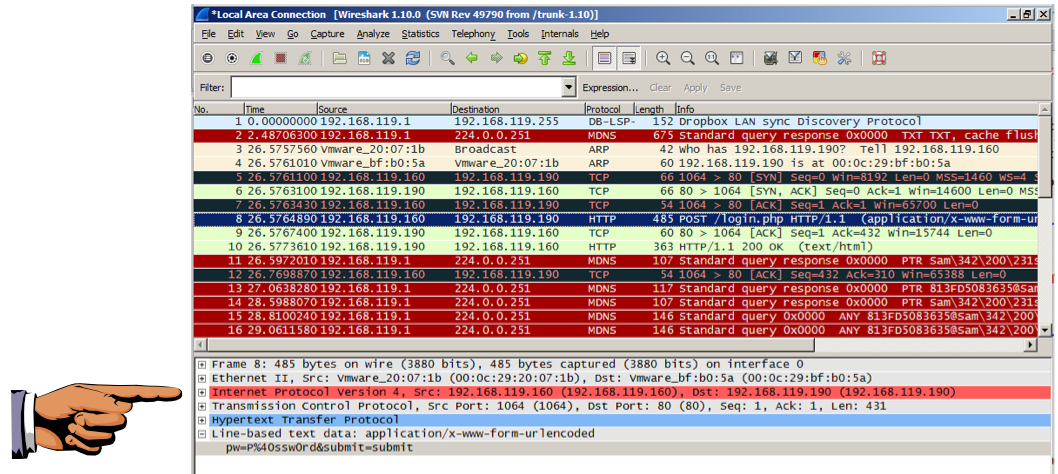Edit capture filter icon

pos(771,59)
